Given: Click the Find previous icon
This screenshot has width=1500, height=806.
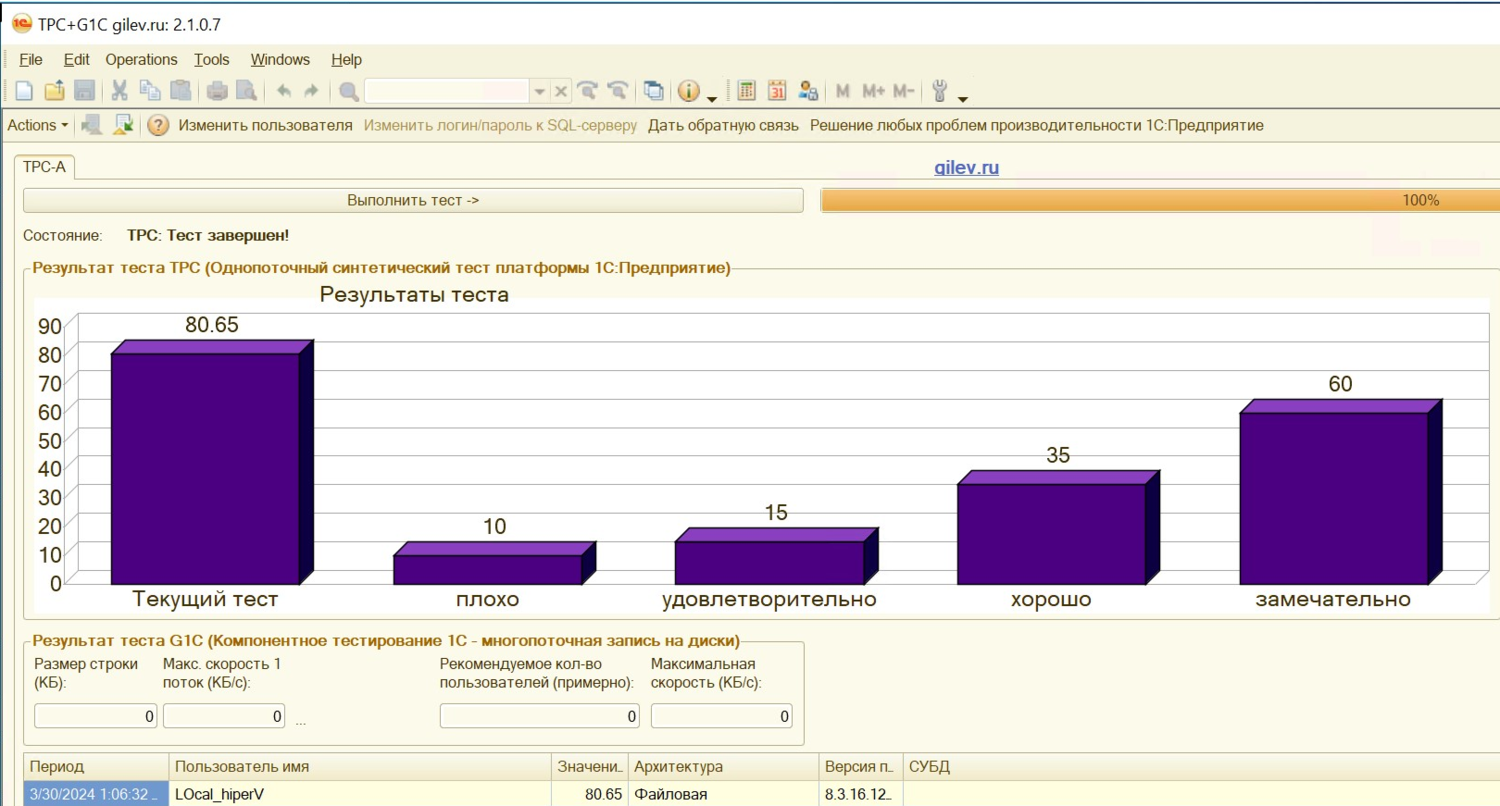Looking at the screenshot, I should tap(618, 91).
